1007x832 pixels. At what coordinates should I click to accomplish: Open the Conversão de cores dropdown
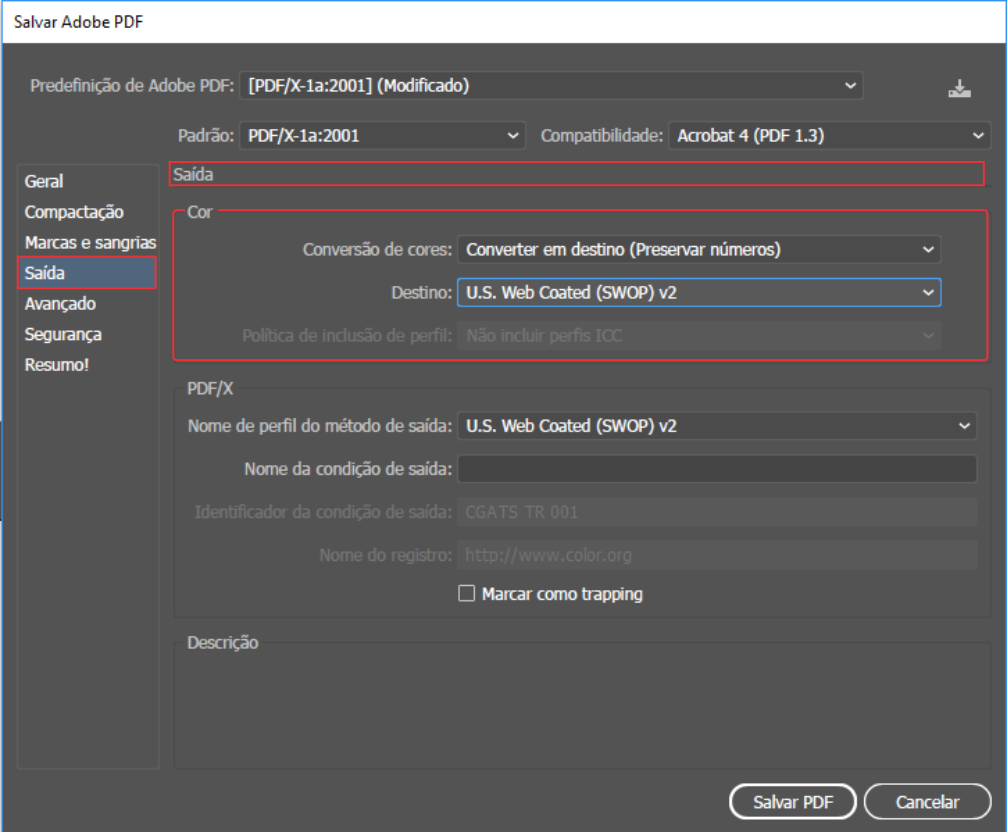click(x=698, y=249)
